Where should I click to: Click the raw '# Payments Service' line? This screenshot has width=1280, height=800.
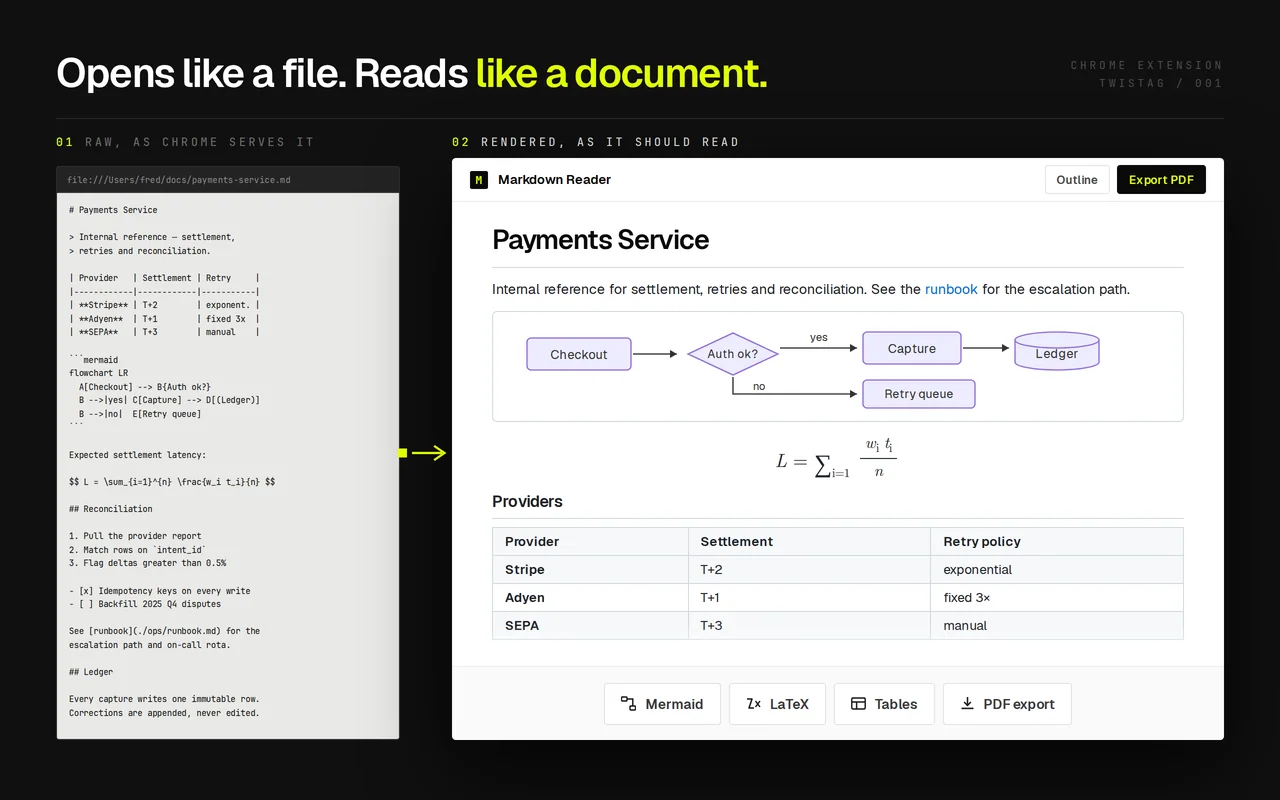coord(113,210)
